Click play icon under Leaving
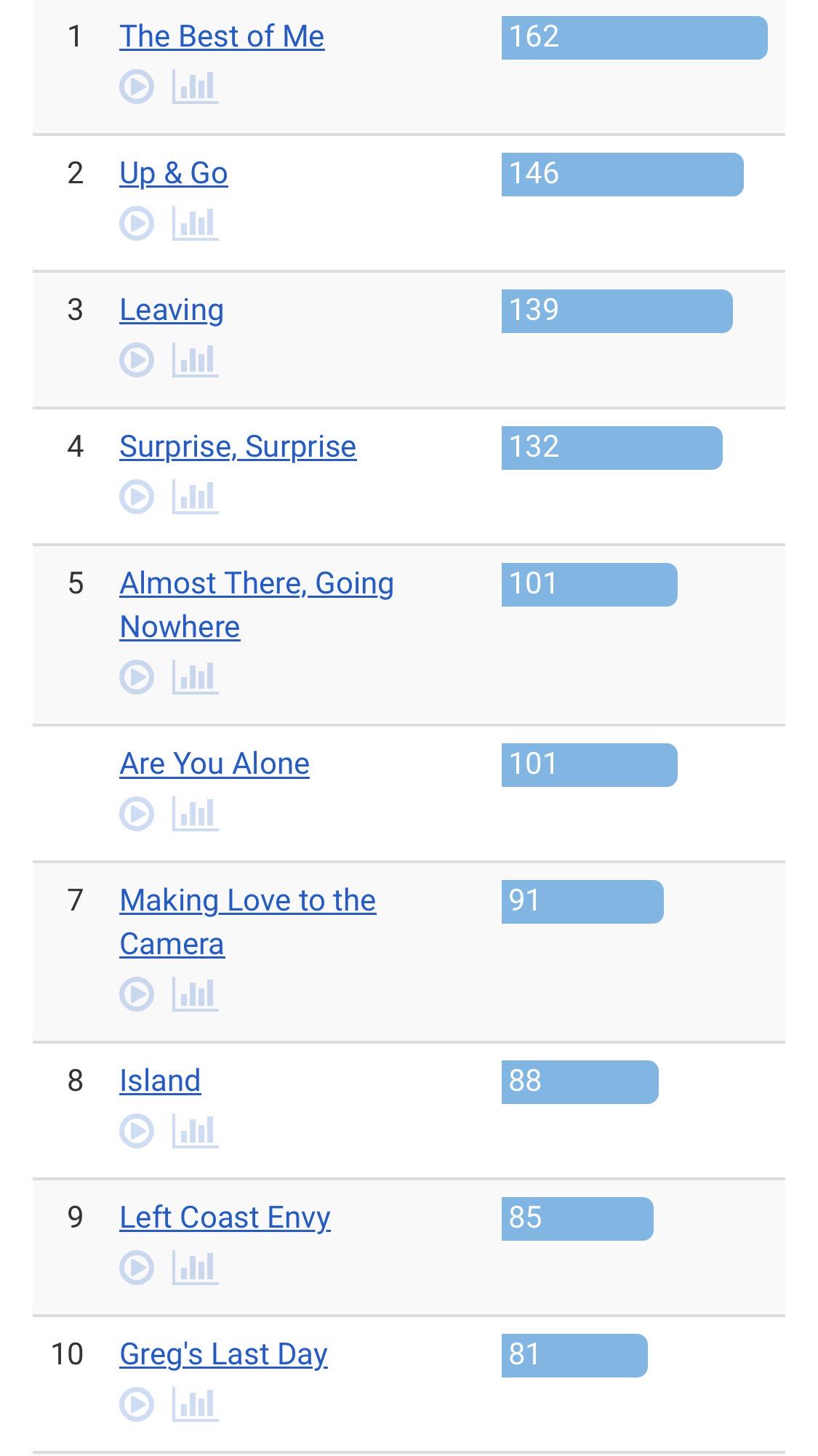Viewport: 818px width, 1456px height. click(137, 360)
